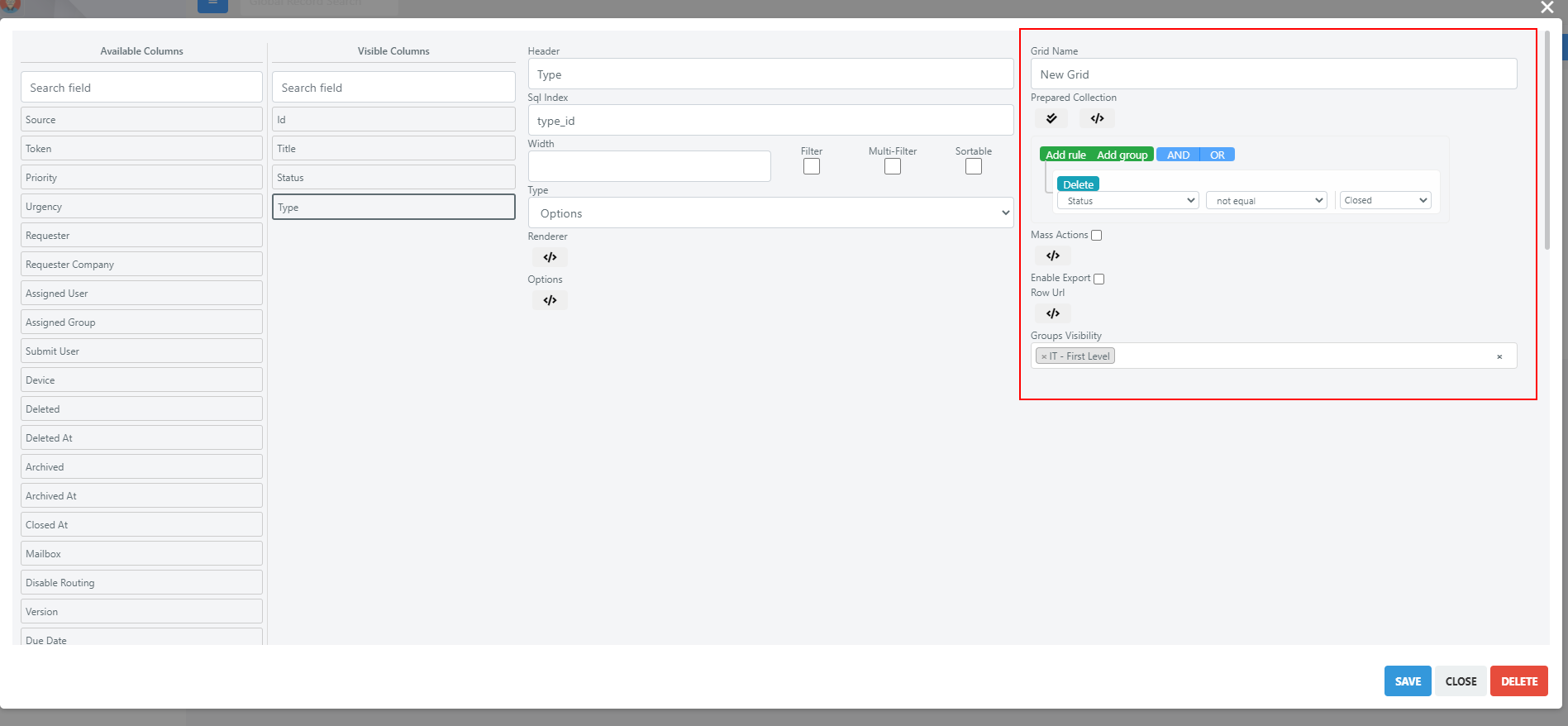Click the Header input field
Image resolution: width=1568 pixels, height=726 pixels.
tap(770, 74)
